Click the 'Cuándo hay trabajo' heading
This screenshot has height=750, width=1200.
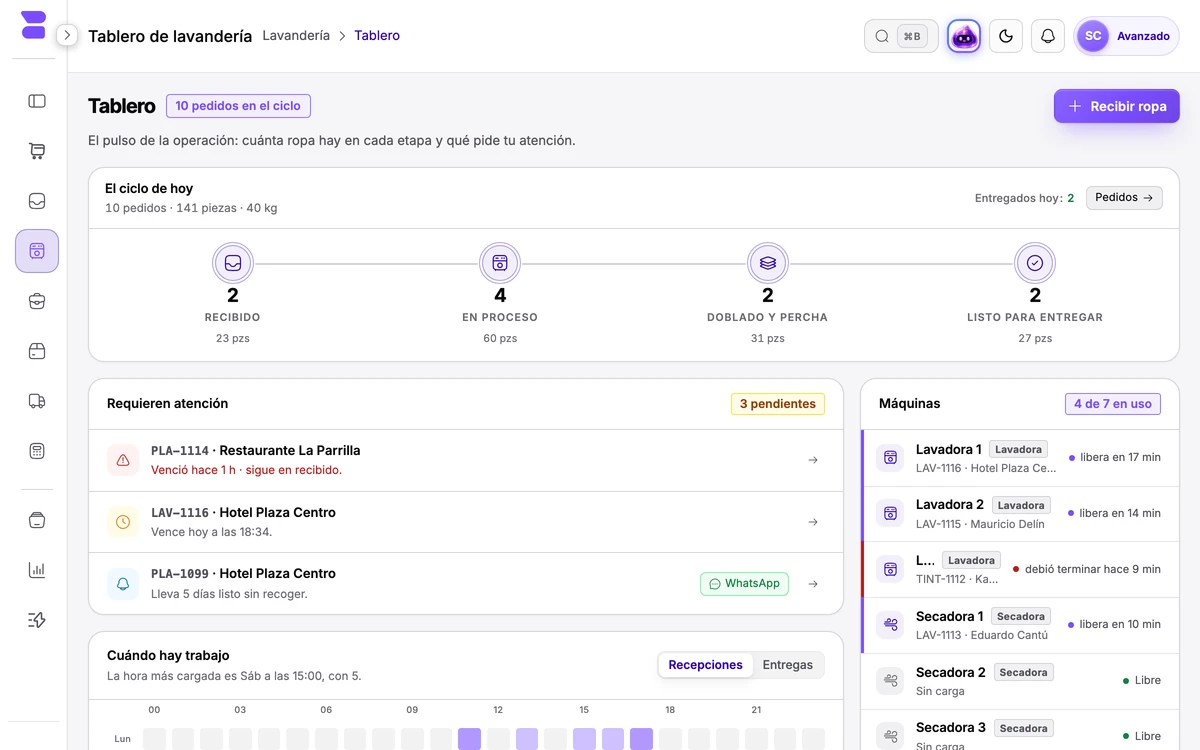pos(168,656)
